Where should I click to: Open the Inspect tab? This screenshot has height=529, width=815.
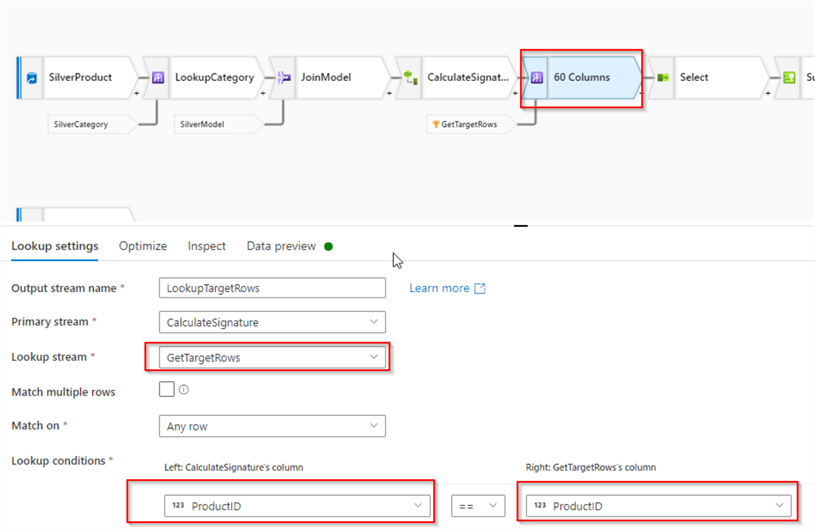tap(206, 246)
